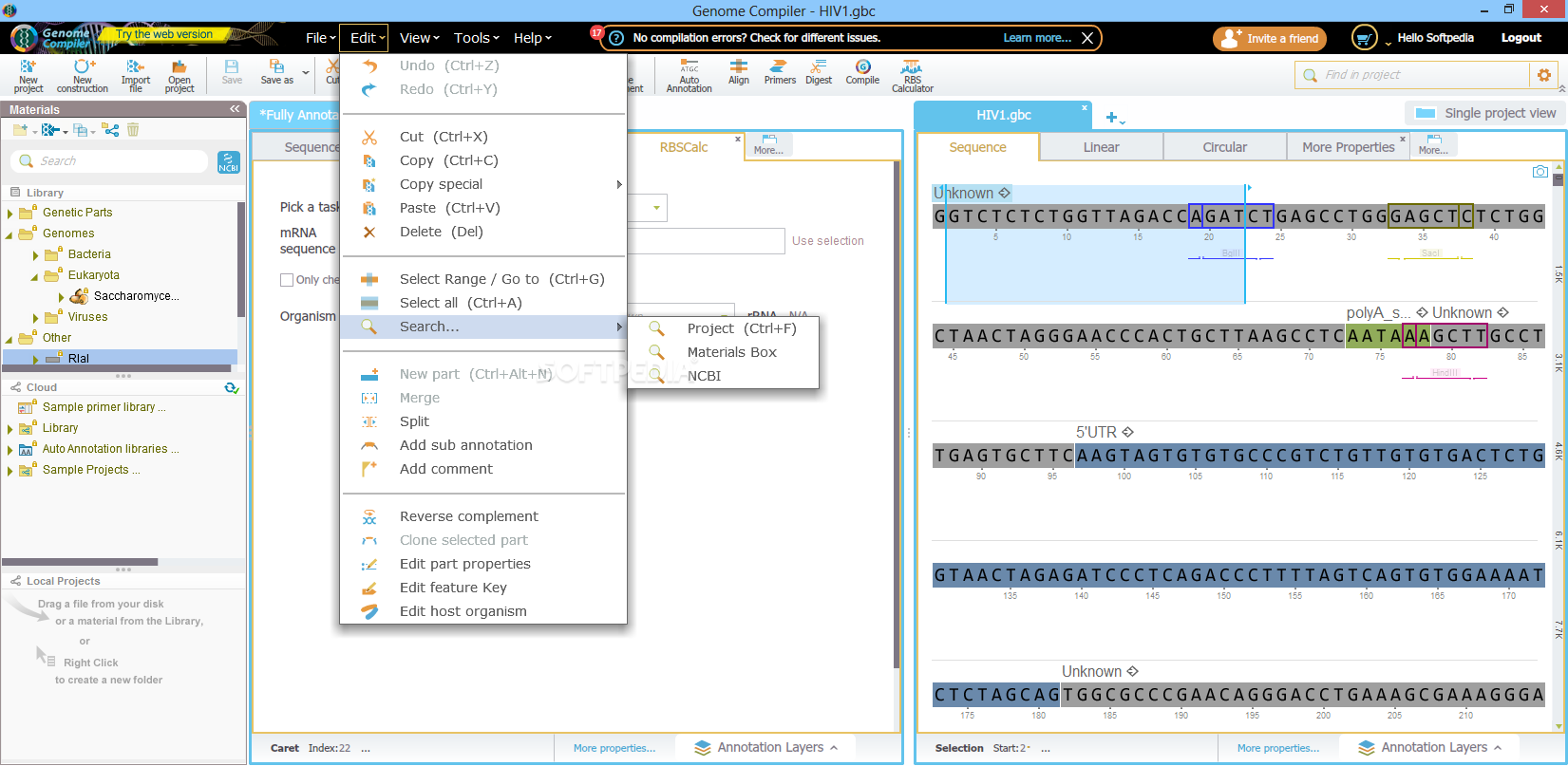The width and height of the screenshot is (1568, 766).
Task: Click the Use selection button
Action: 828,241
